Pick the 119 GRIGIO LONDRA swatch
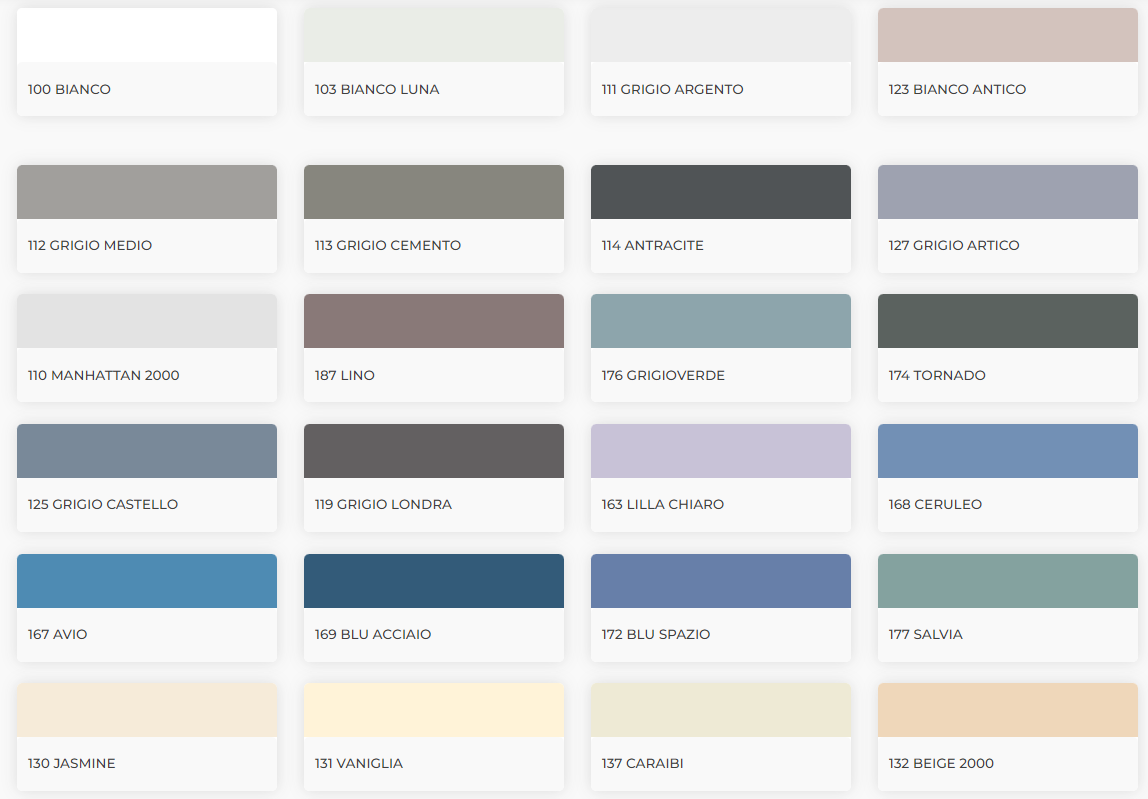This screenshot has width=1148, height=799. 433,477
